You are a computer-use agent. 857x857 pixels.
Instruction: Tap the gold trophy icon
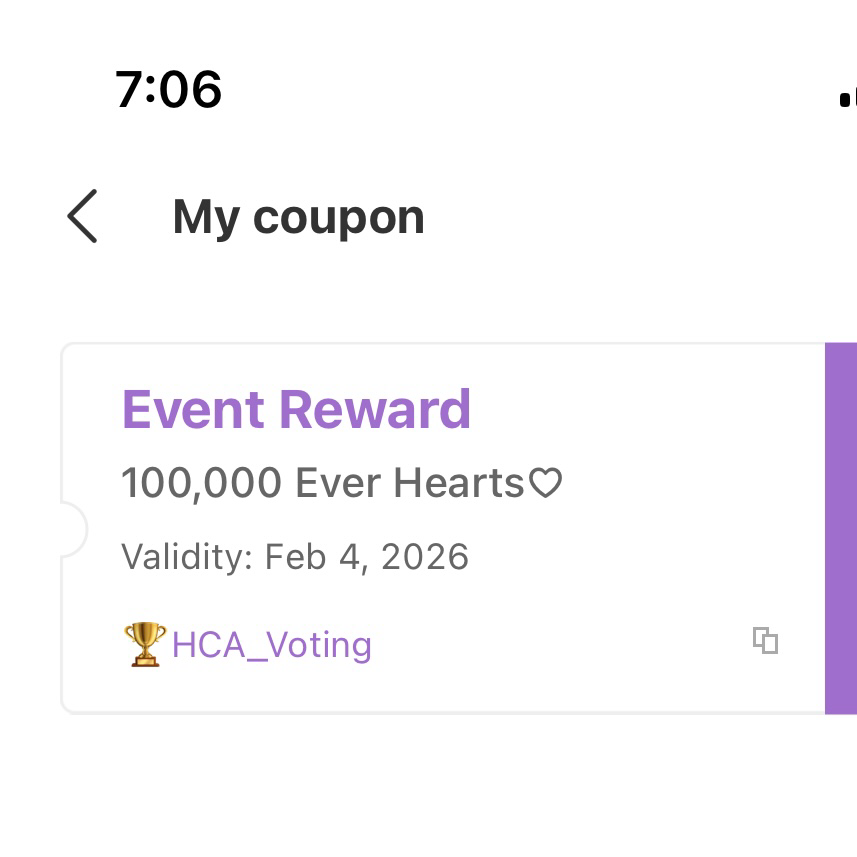(144, 644)
